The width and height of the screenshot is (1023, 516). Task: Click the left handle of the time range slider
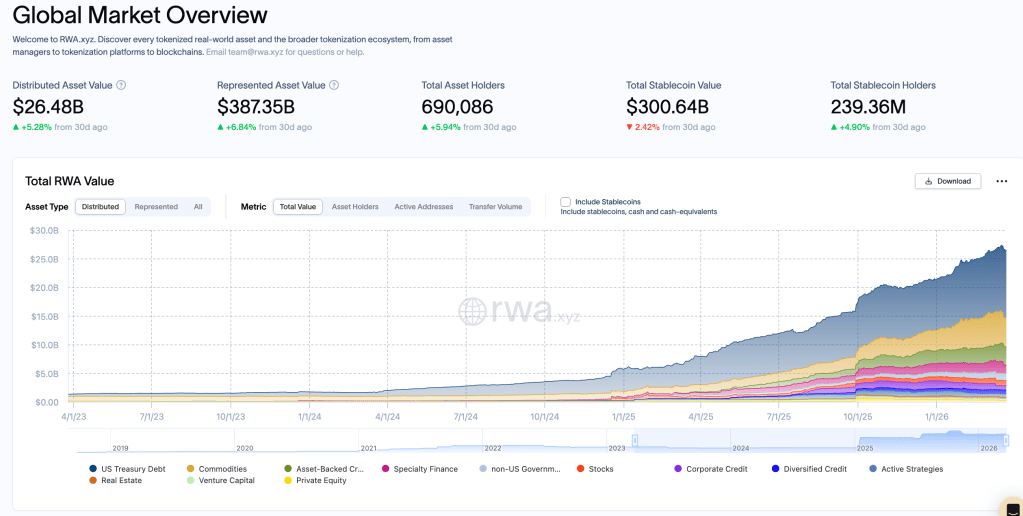click(634, 440)
